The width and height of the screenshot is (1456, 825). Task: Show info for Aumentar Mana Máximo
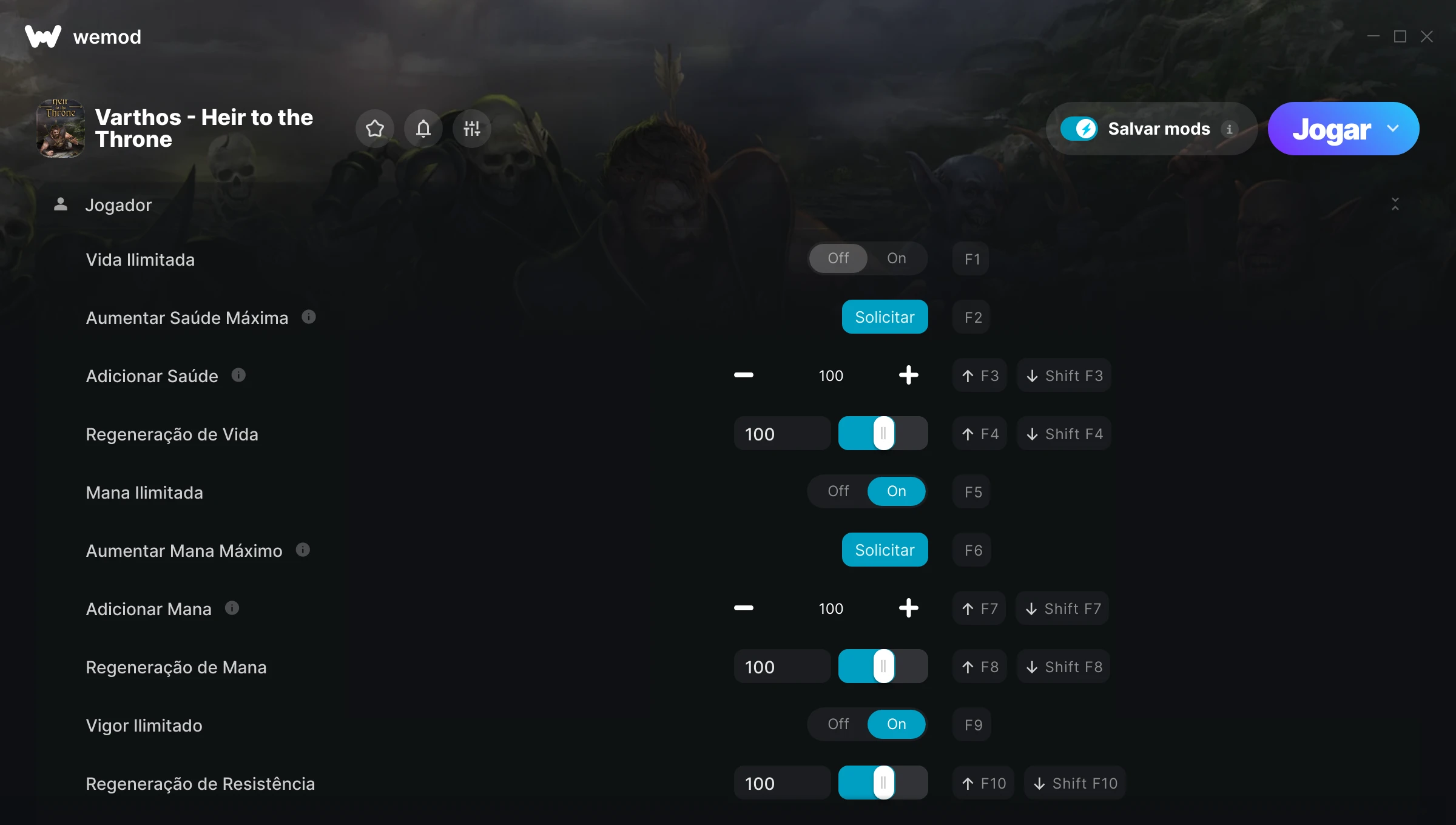pos(303,550)
